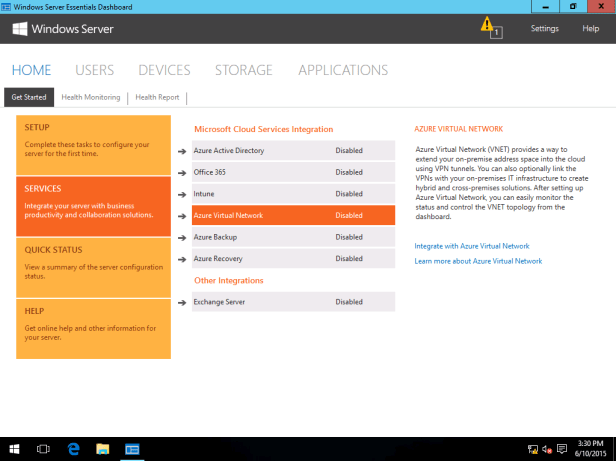Open the Windows Start button
This screenshot has width=616, height=461.
pos(14,450)
